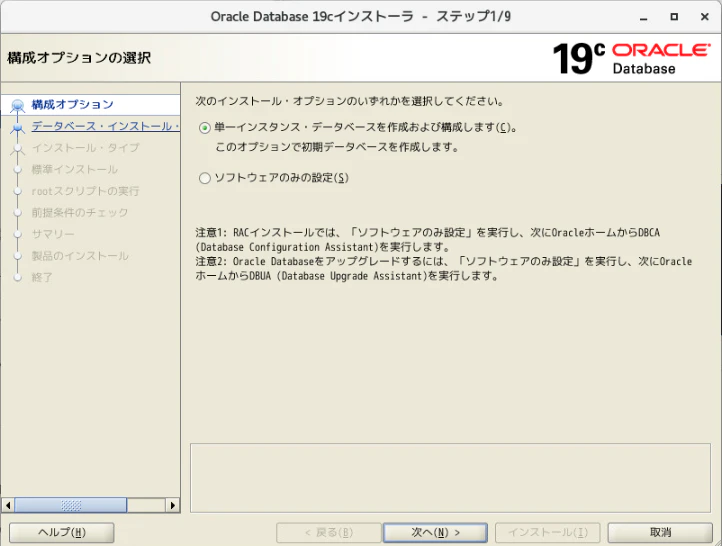
Task: Click left arrow of sidebar horizontal scrollbar
Action: (x=8, y=505)
